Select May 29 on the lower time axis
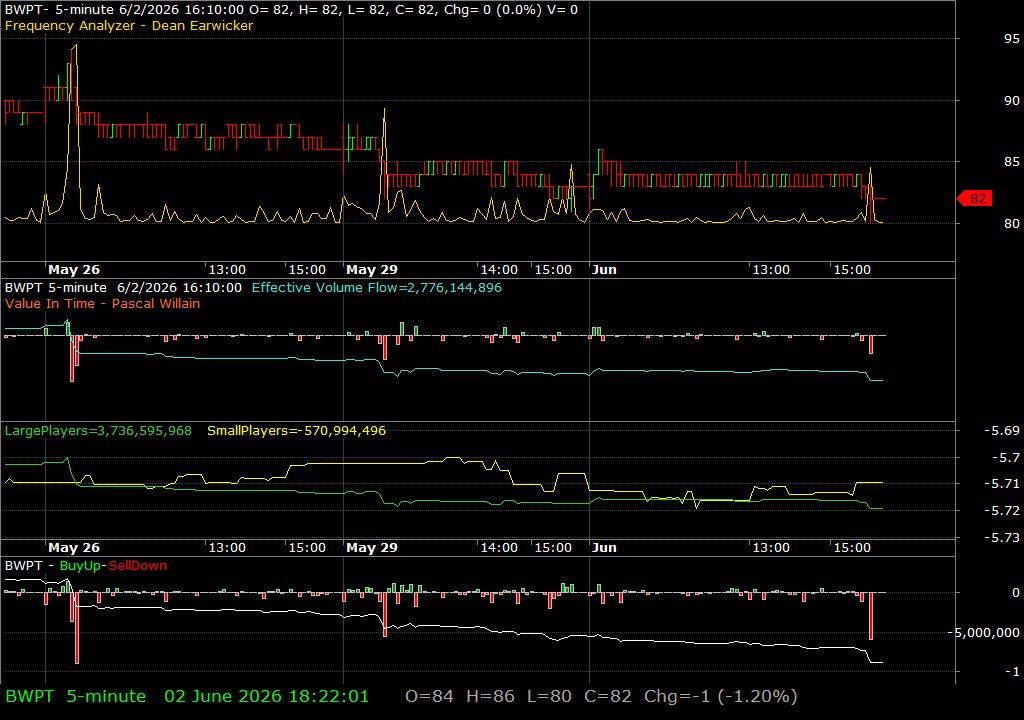Viewport: 1024px width, 720px height. 372,548
